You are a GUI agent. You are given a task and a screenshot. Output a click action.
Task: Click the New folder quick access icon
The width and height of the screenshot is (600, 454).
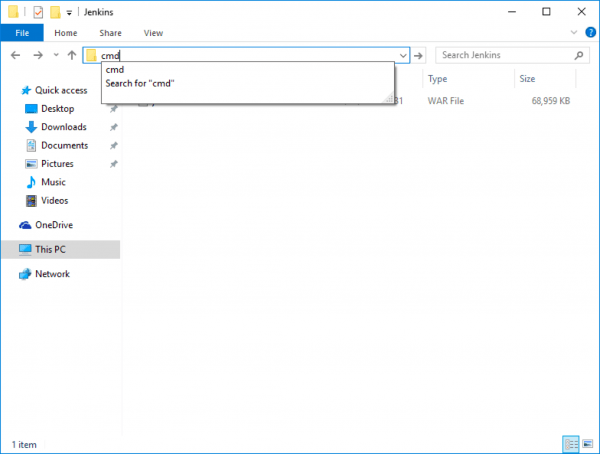click(x=55, y=12)
